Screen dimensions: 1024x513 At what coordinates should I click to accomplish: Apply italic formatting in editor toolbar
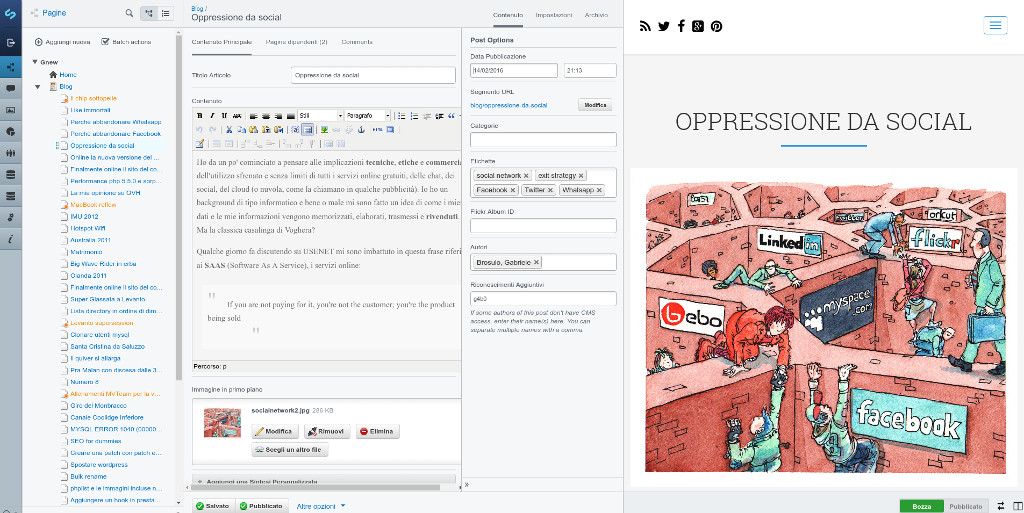pyautogui.click(x=212, y=116)
